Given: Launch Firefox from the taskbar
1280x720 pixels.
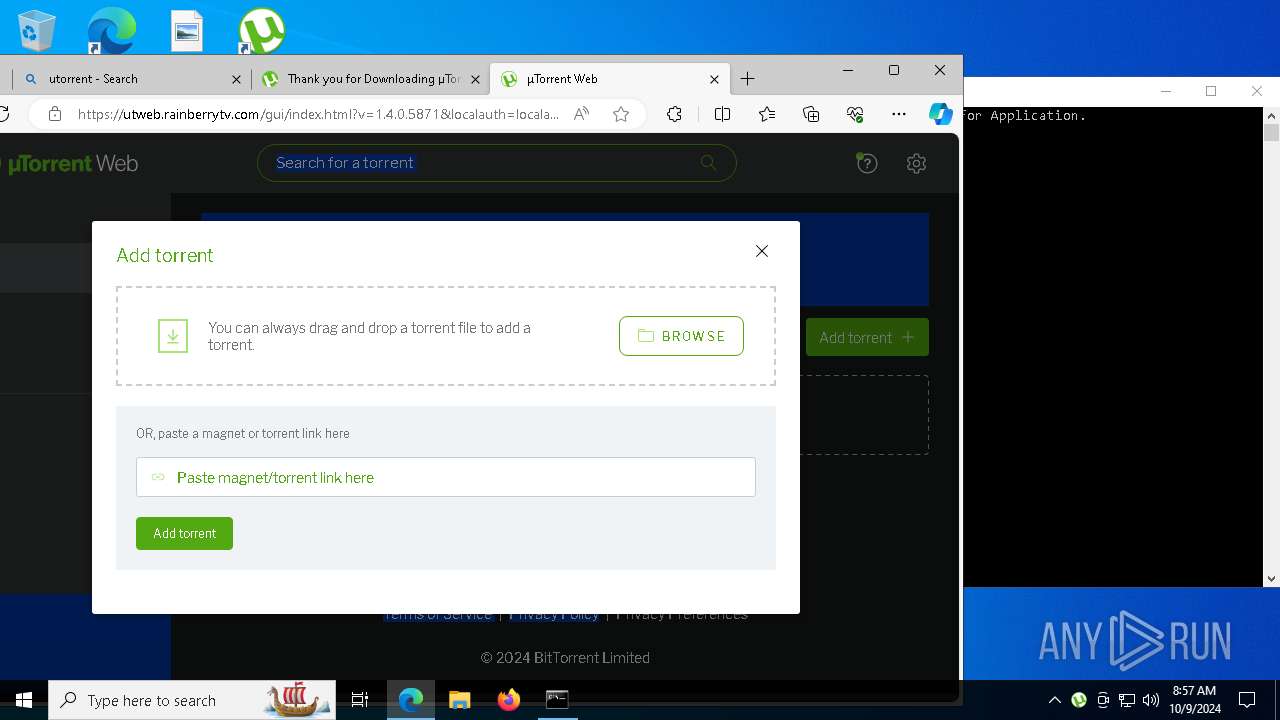Looking at the screenshot, I should [509, 700].
